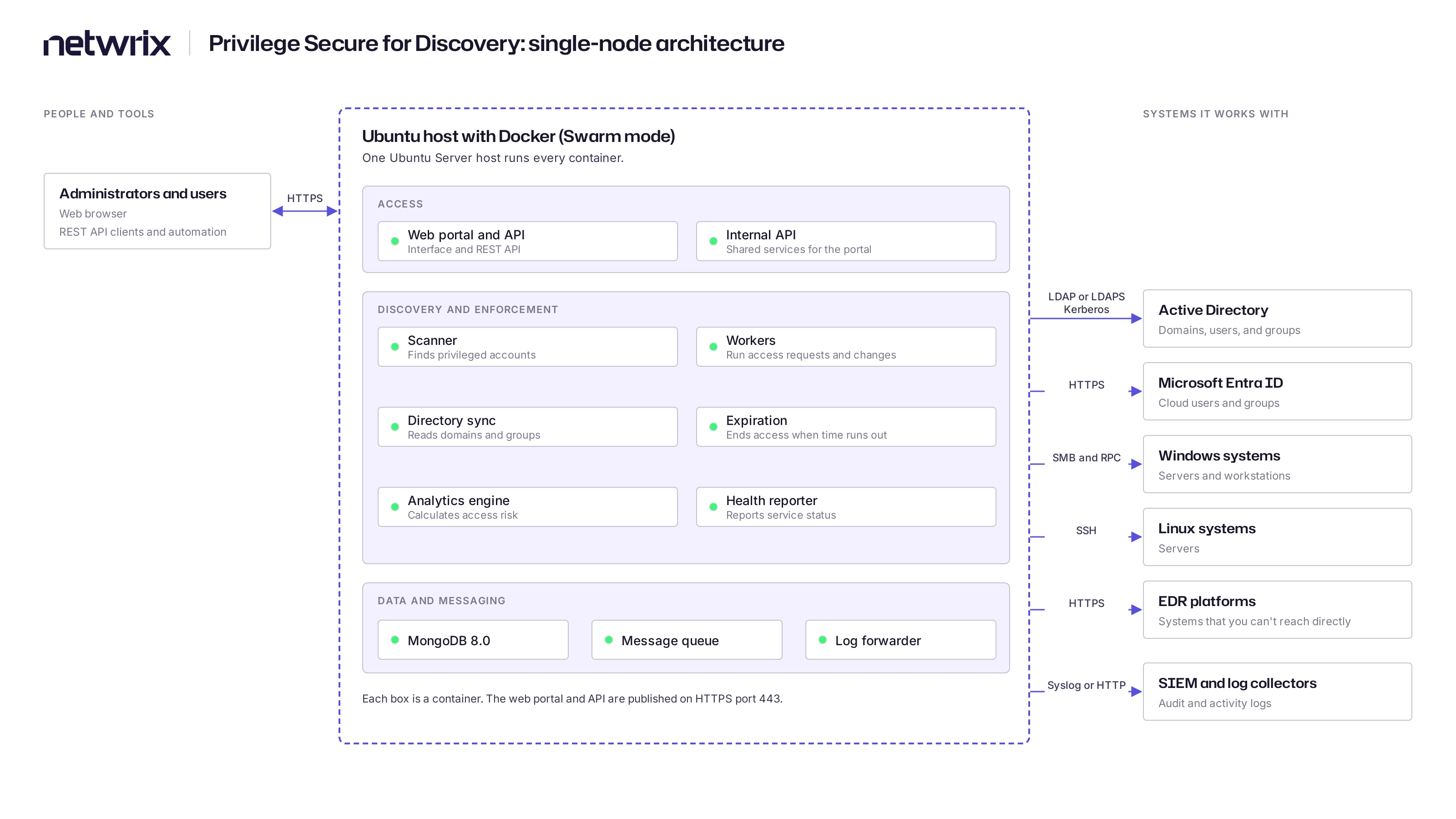Select the Log forwarder container box
The image size is (1456, 819).
(x=901, y=640)
